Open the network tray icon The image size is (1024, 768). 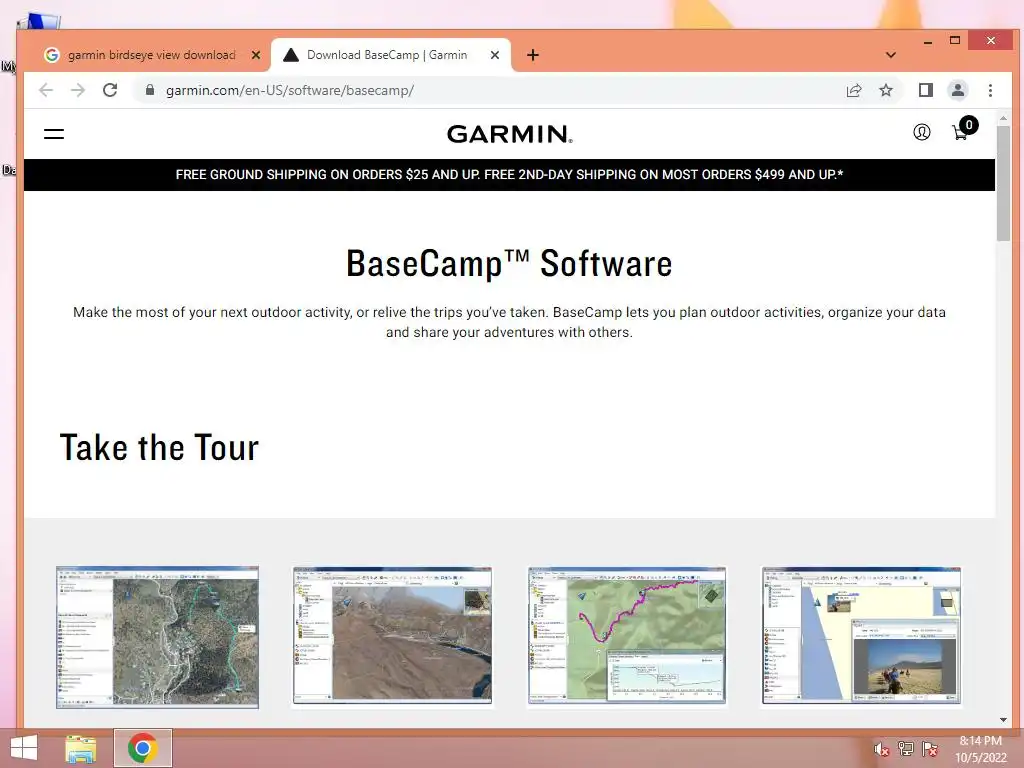coord(905,749)
